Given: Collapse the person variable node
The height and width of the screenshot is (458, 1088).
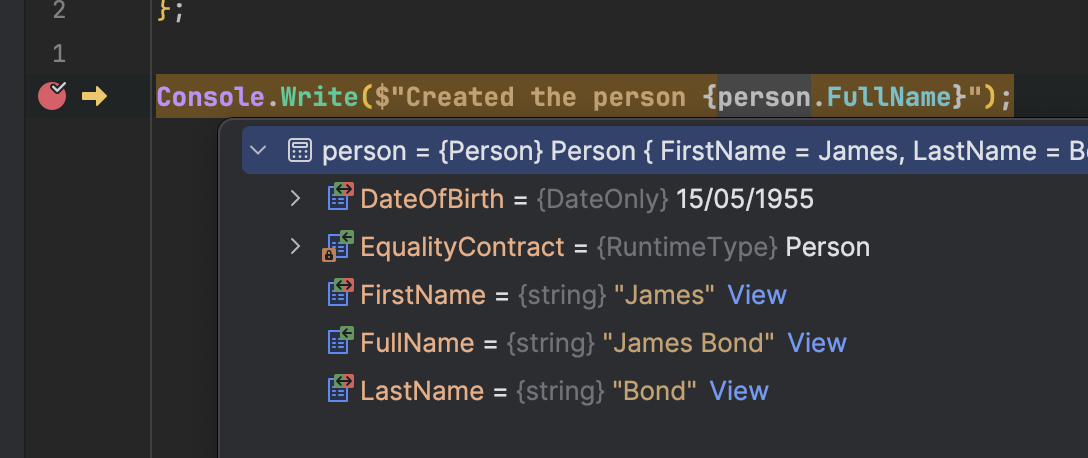Looking at the screenshot, I should click(259, 151).
